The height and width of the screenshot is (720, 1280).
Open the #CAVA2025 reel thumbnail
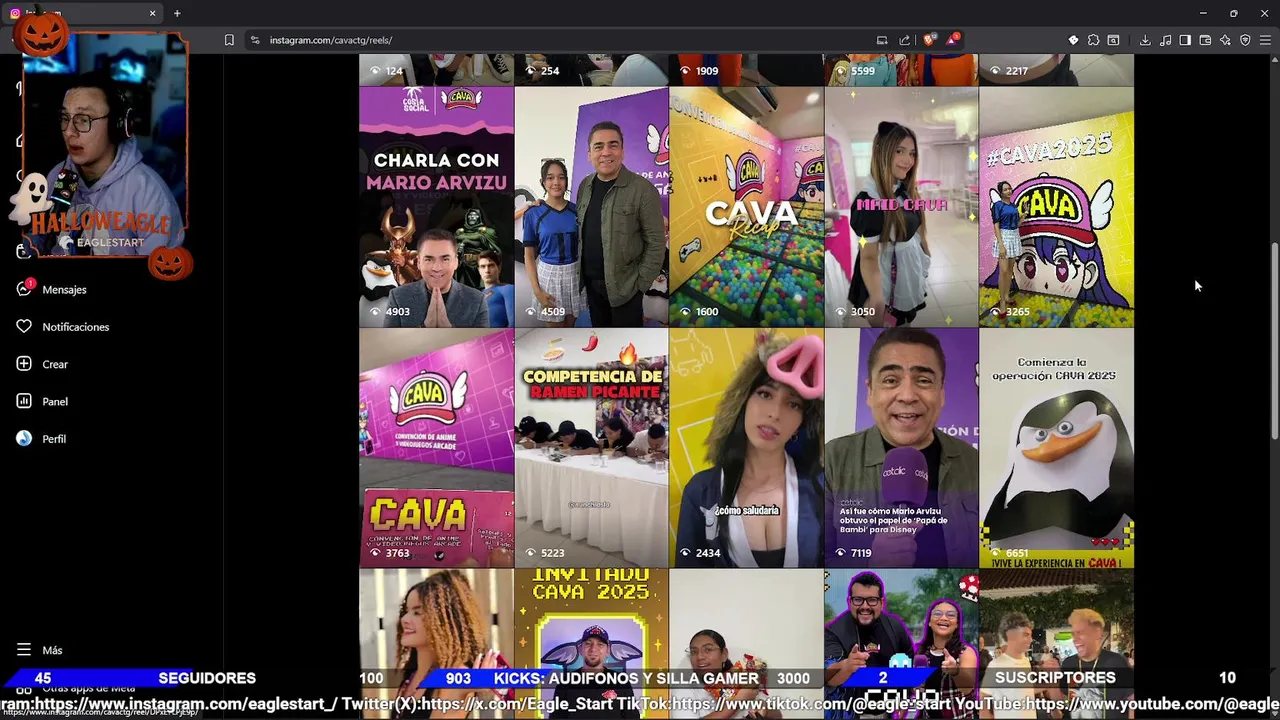[x=1056, y=207]
